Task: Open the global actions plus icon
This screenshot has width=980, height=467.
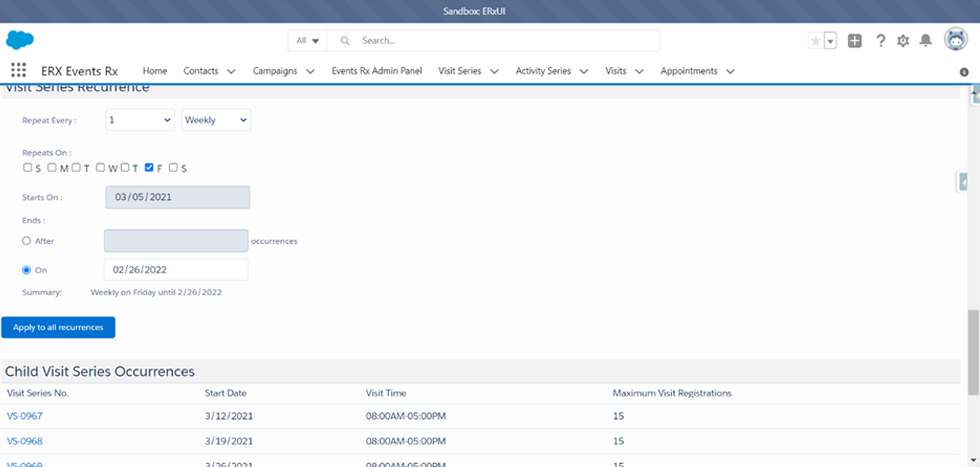Action: point(855,41)
